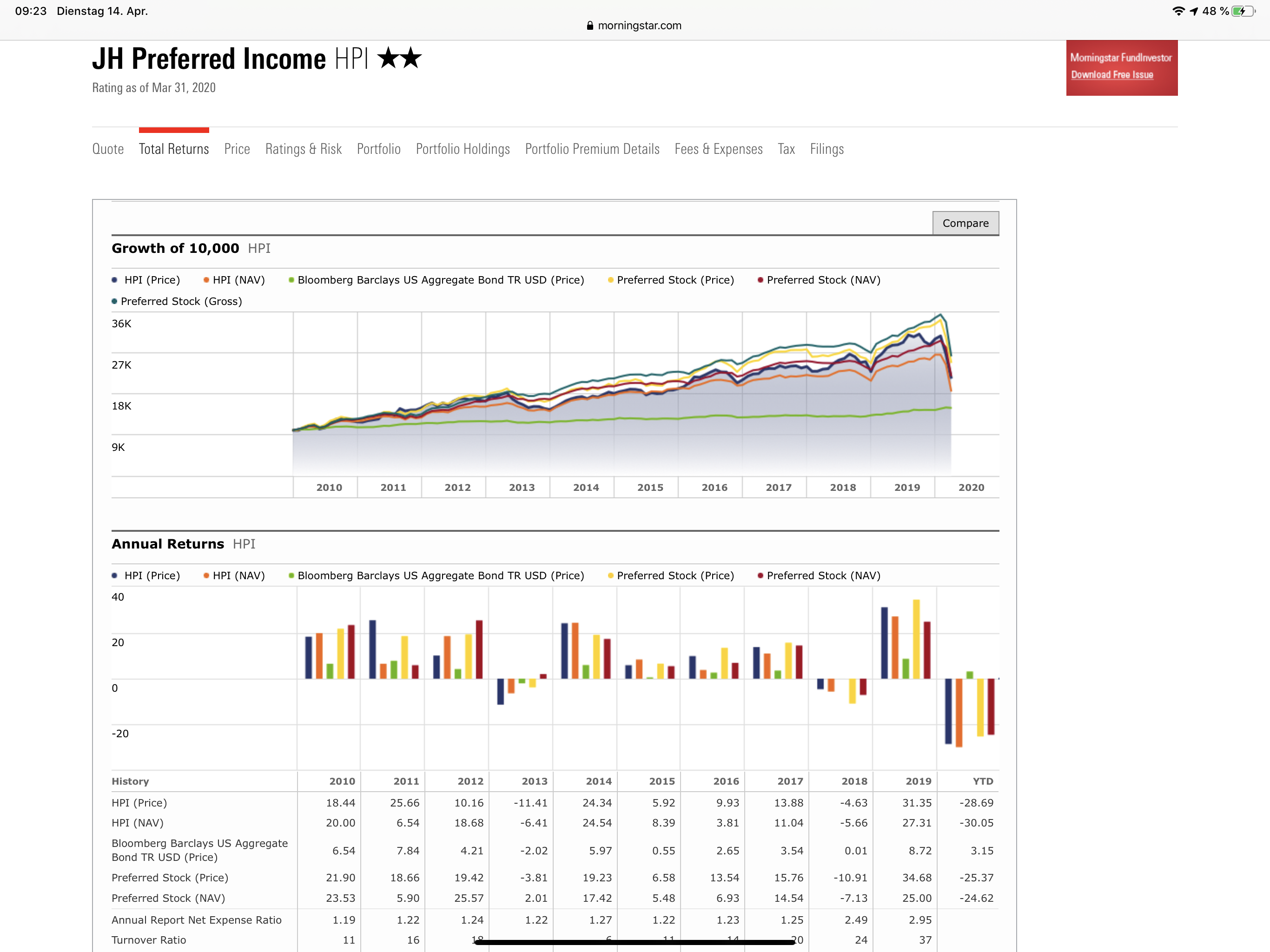The width and height of the screenshot is (1270, 952).
Task: Select the 2015 year on growth chart axis
Action: (650, 488)
